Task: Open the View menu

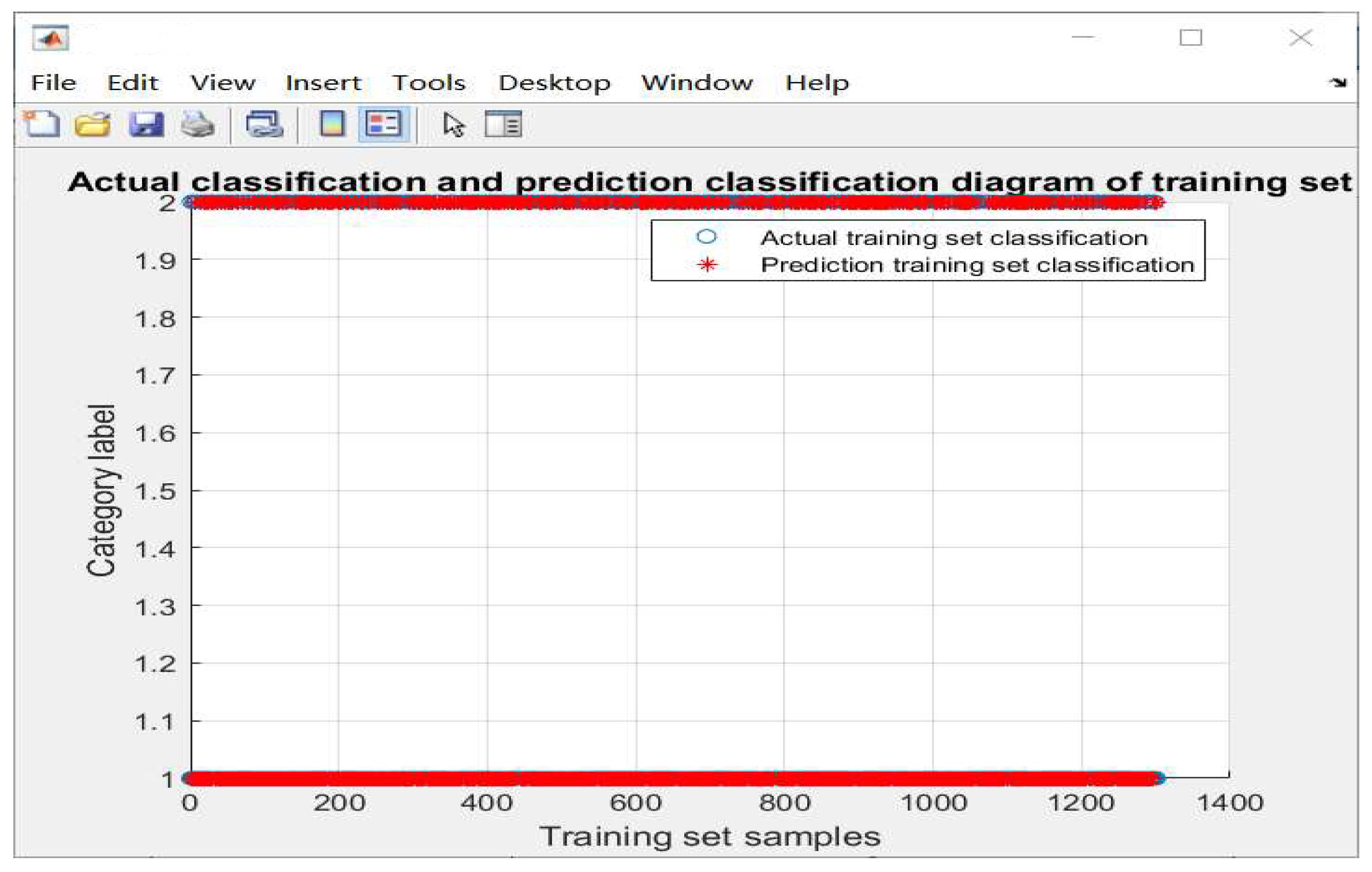Action: (223, 83)
